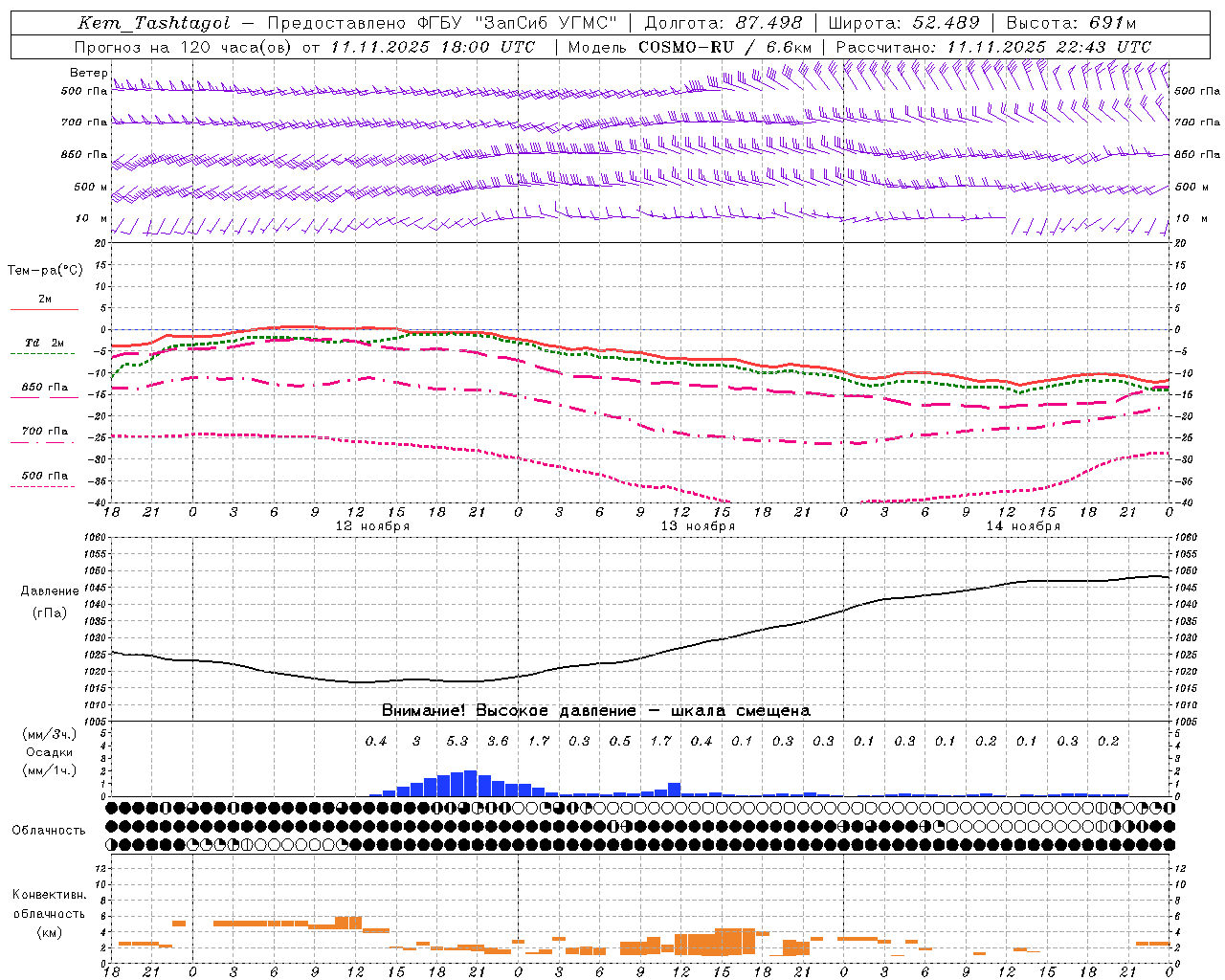1225x980 pixels.
Task: Click 'Внимание! Высокое давление' warning text
Action: 508,710
